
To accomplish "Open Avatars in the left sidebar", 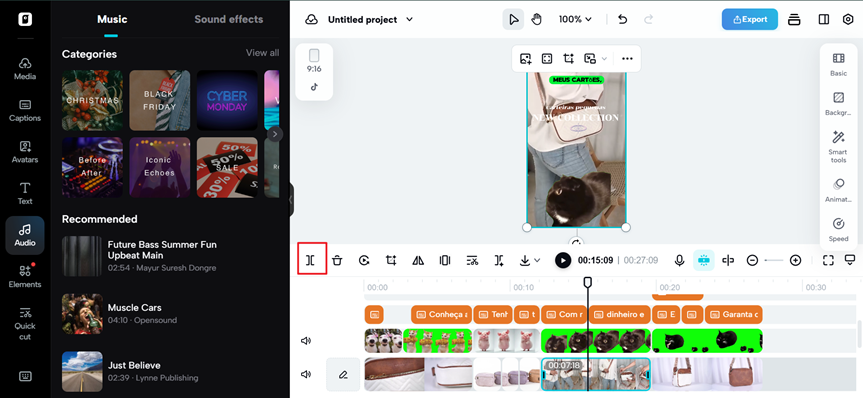I will pos(25,152).
